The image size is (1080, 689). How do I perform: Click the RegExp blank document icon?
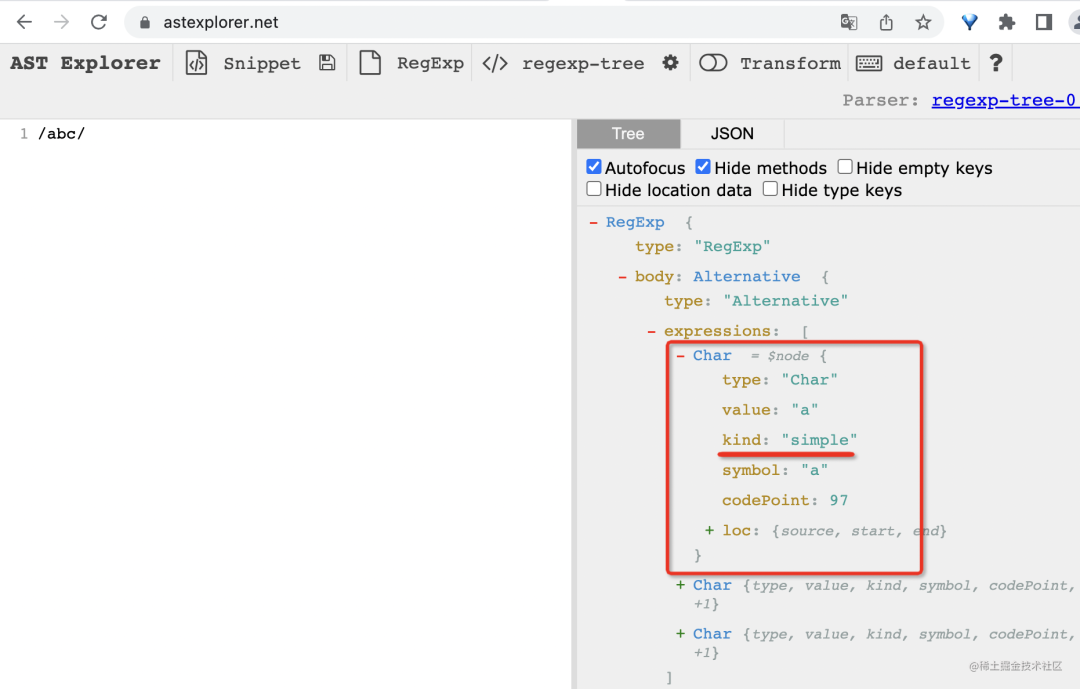(x=370, y=63)
